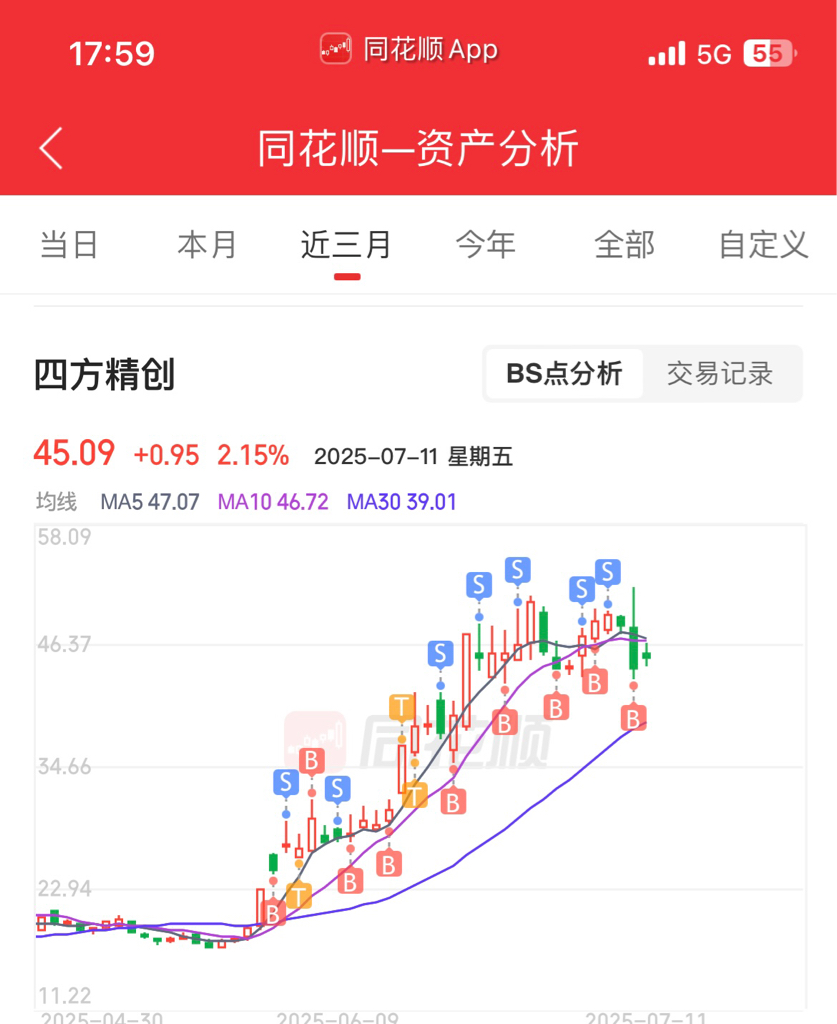Select the topmost S sell marker on chart
837x1024 pixels.
(x=518, y=570)
